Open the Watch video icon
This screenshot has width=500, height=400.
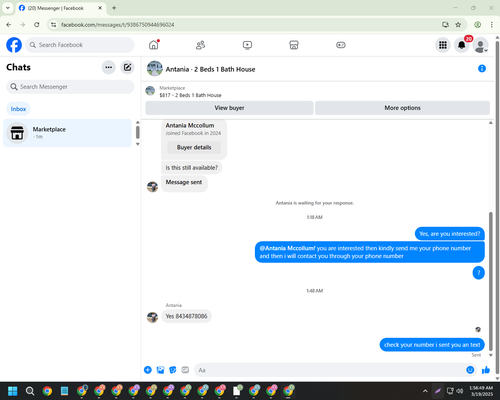click(x=247, y=45)
